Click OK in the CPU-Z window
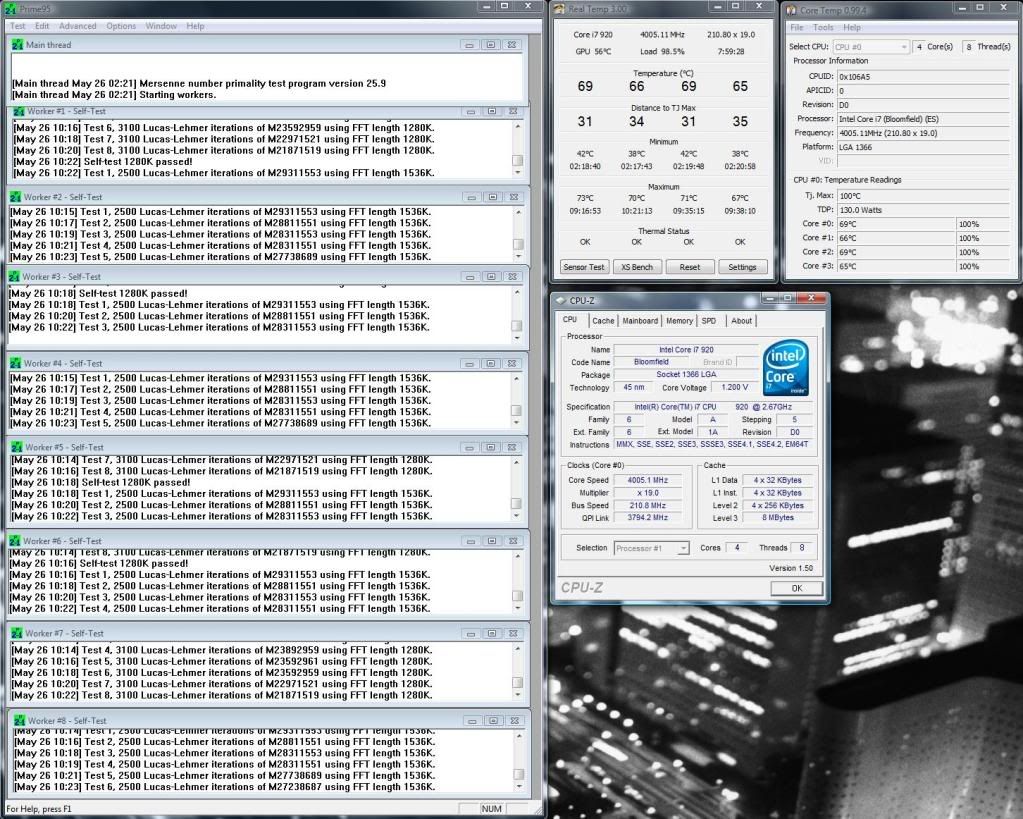1023x819 pixels. (797, 588)
